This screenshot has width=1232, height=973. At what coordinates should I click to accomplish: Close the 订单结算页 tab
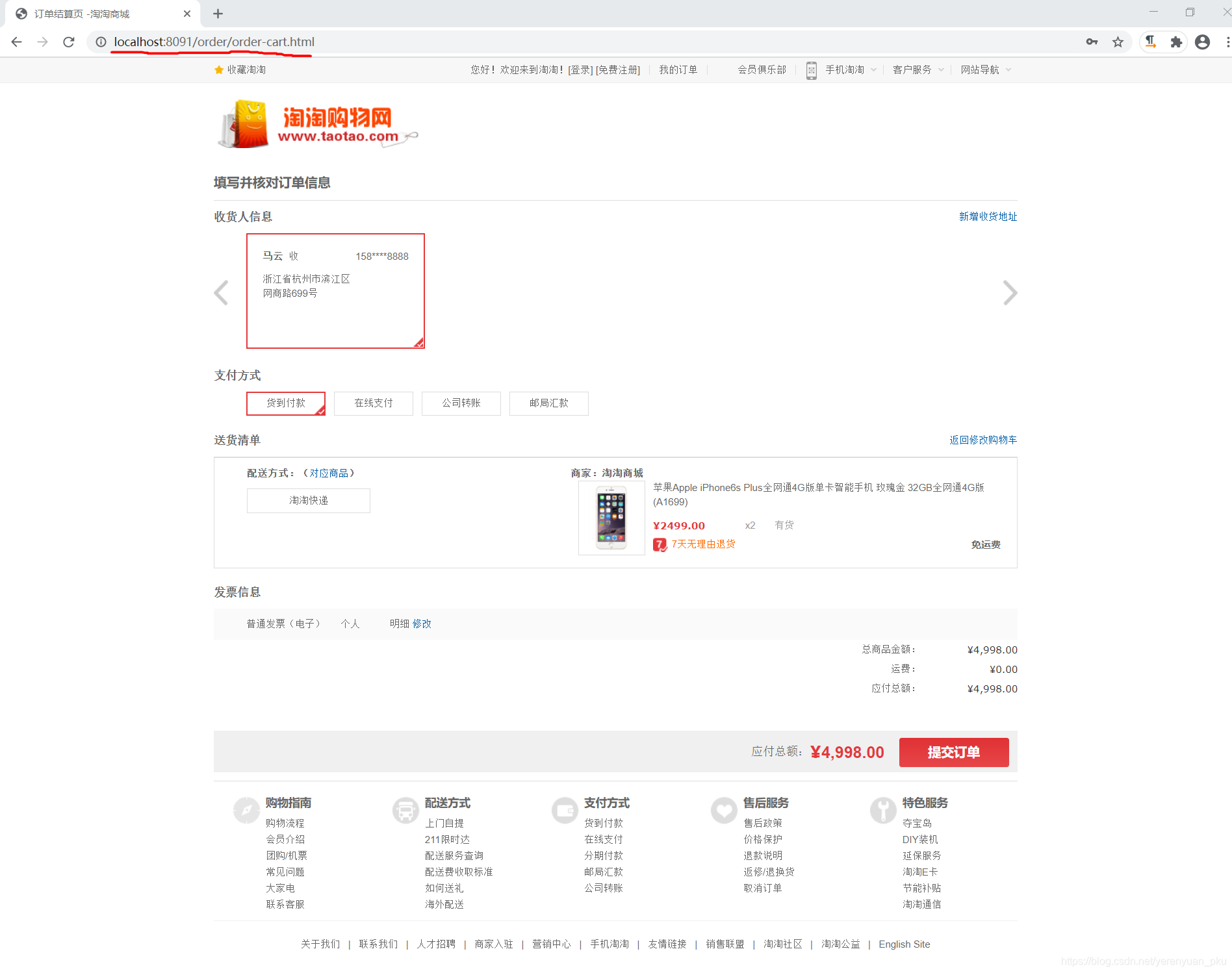(x=187, y=14)
